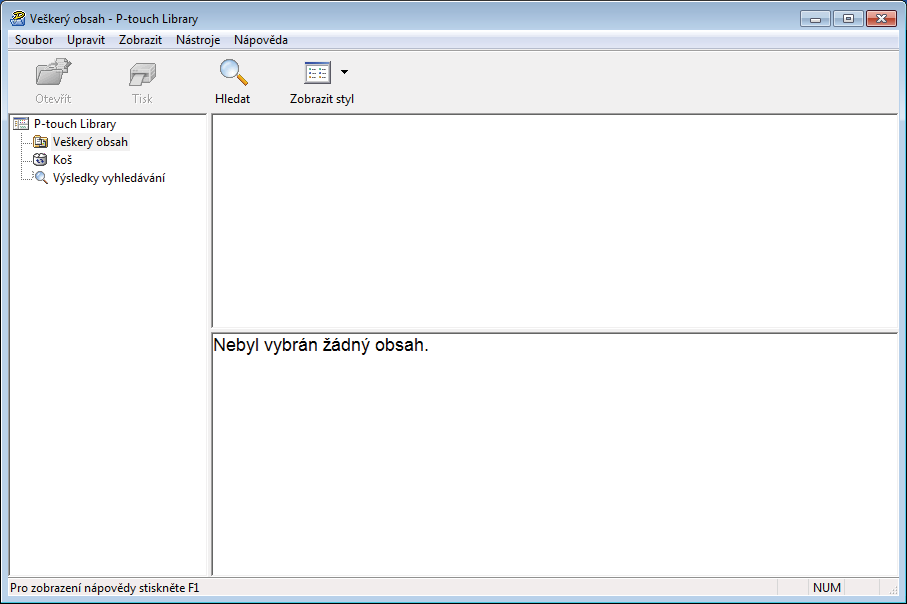Open the Nástroje menu
The width and height of the screenshot is (907, 604).
click(x=198, y=40)
